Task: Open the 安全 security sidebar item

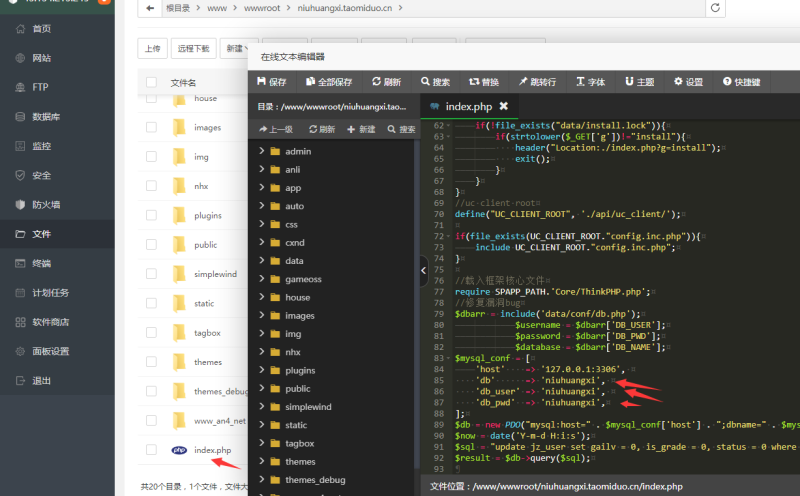Action: click(x=57, y=175)
